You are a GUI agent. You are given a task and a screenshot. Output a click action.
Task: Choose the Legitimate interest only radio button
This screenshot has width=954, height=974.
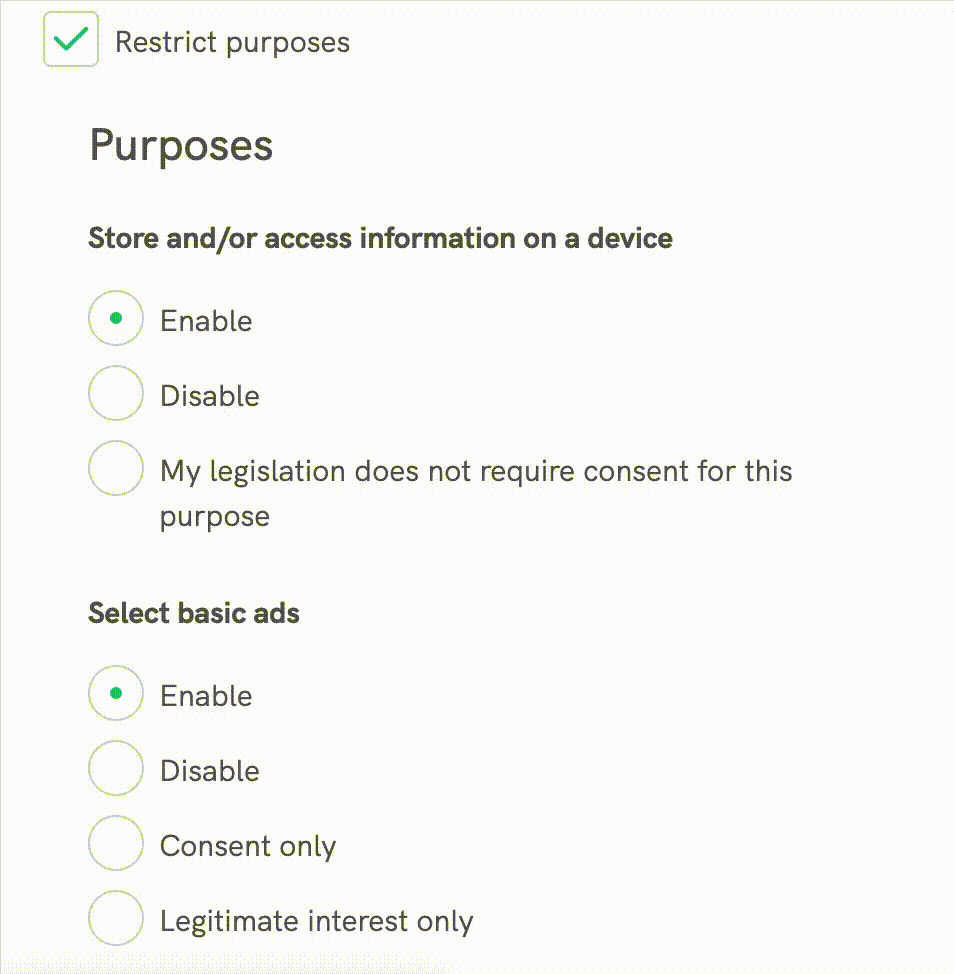click(116, 919)
